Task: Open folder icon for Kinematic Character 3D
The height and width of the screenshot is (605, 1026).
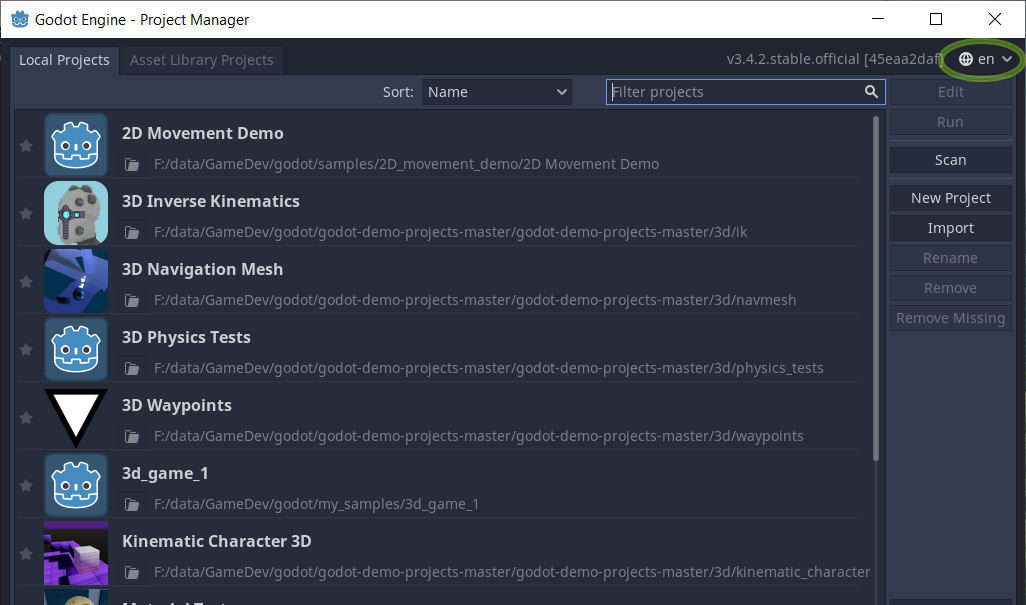Action: 132,572
